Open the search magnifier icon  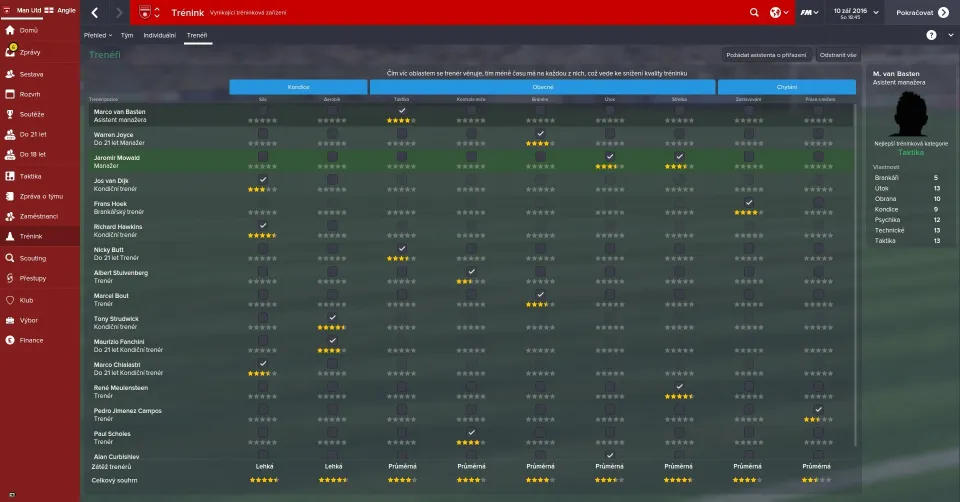754,13
